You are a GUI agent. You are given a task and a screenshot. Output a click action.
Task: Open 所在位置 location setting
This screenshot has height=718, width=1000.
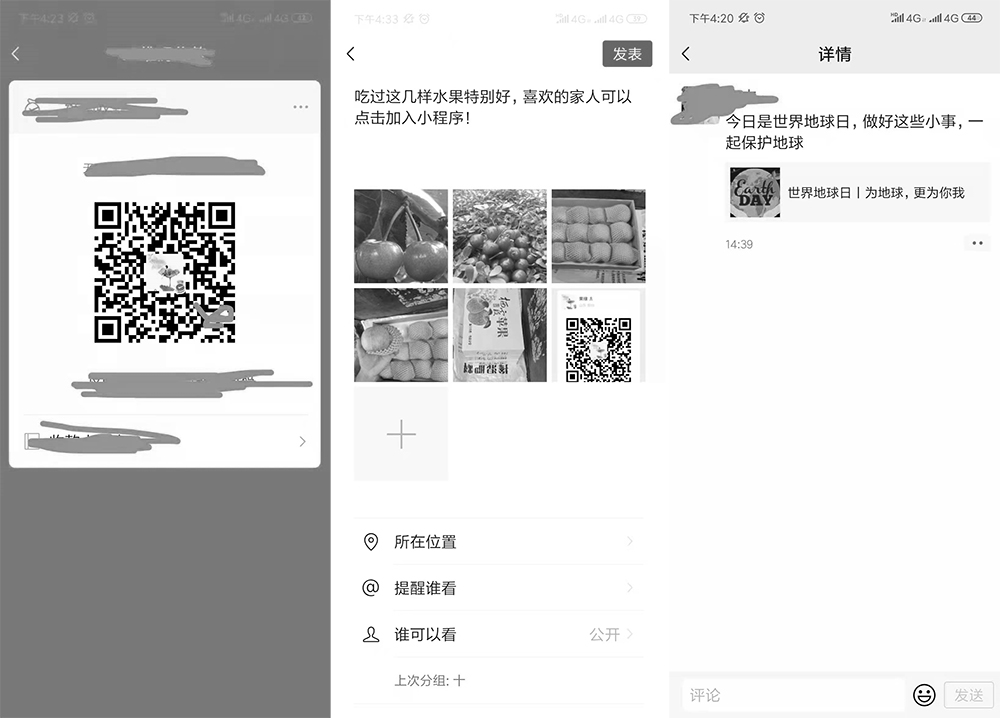click(x=498, y=541)
